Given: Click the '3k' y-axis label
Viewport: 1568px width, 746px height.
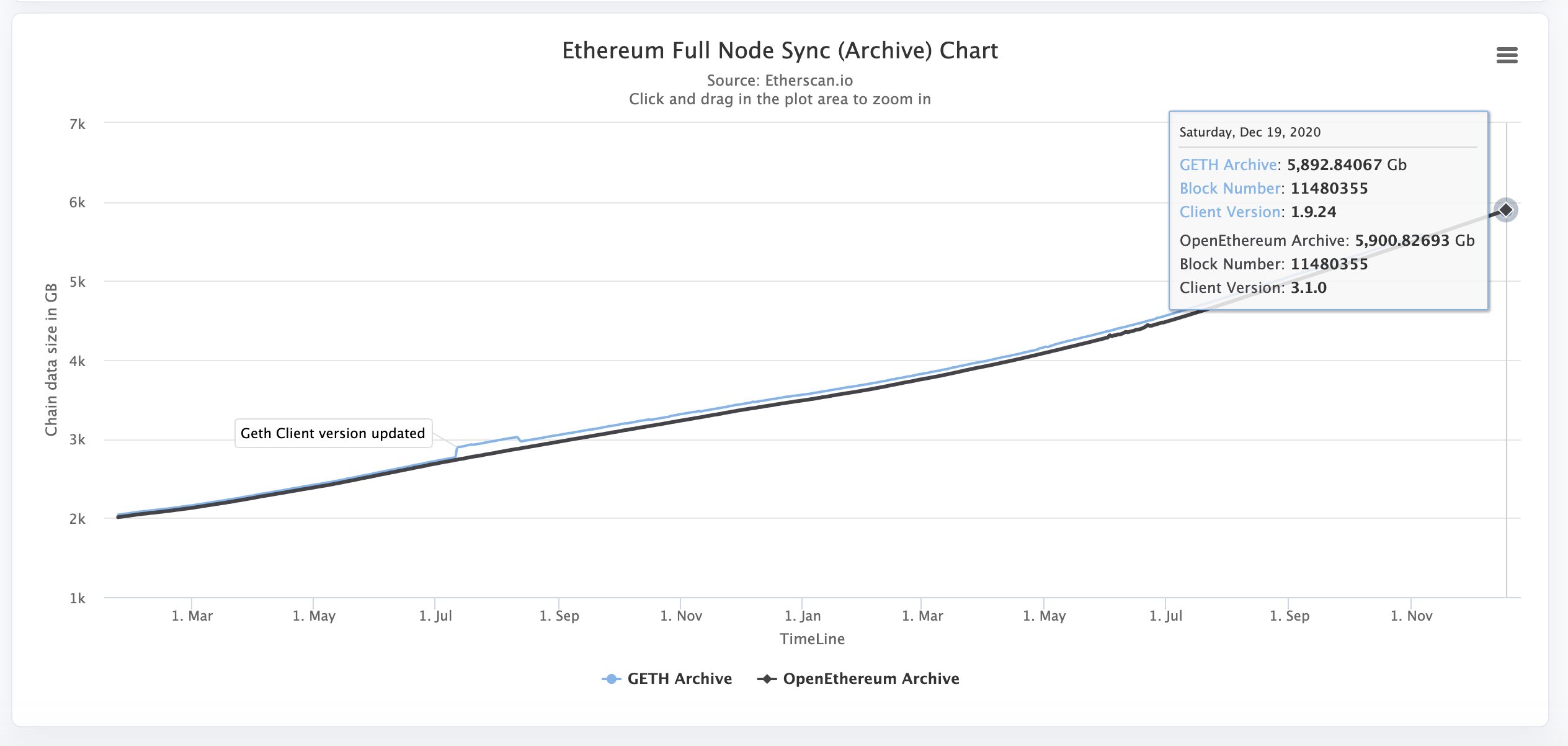Looking at the screenshot, I should pyautogui.click(x=78, y=439).
